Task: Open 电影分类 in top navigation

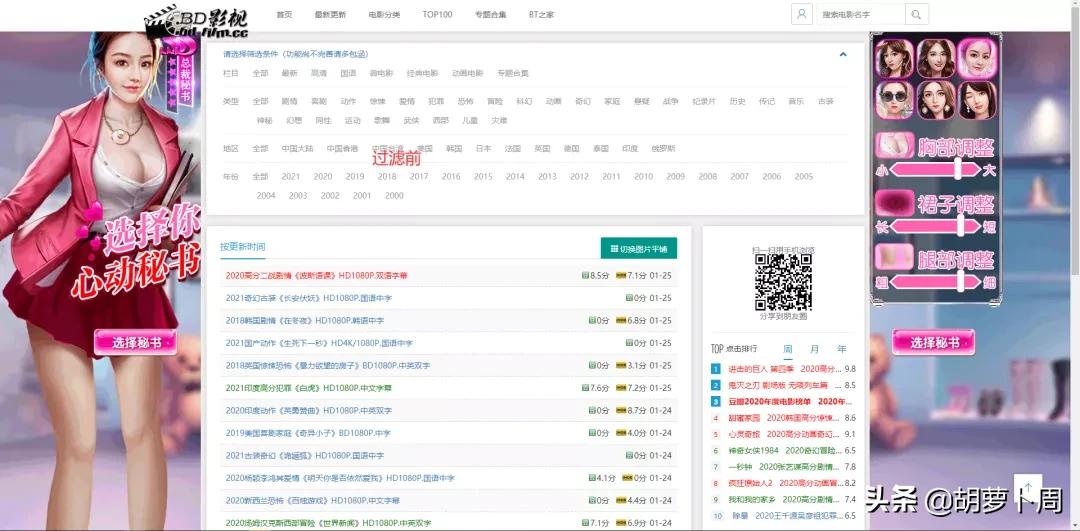Action: (x=384, y=14)
